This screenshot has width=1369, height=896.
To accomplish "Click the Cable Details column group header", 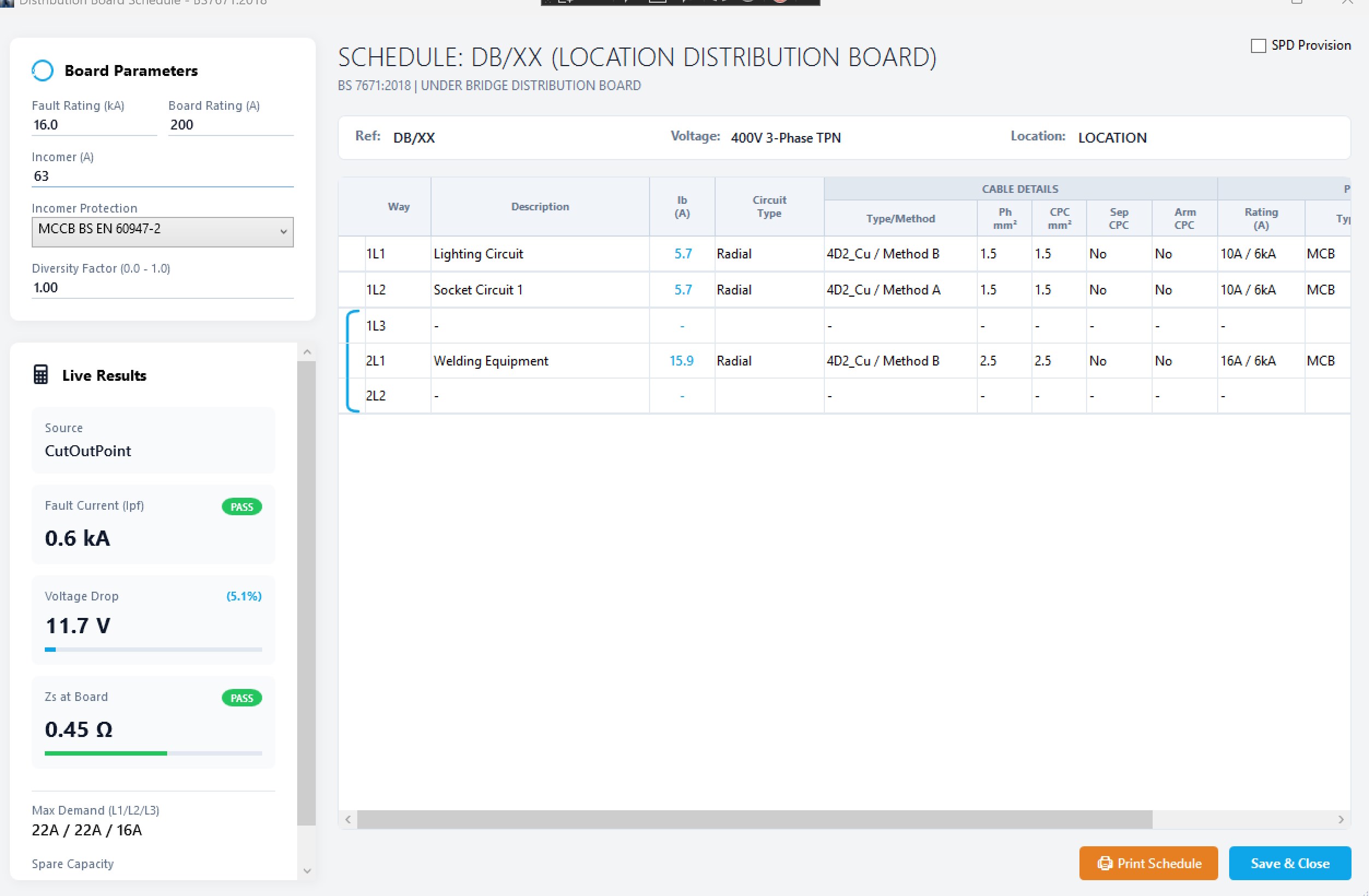I will tap(1020, 188).
